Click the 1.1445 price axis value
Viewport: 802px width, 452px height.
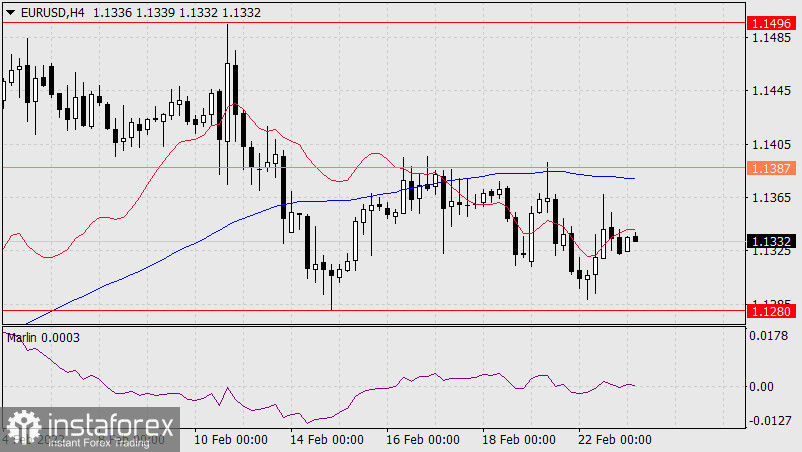pos(770,91)
